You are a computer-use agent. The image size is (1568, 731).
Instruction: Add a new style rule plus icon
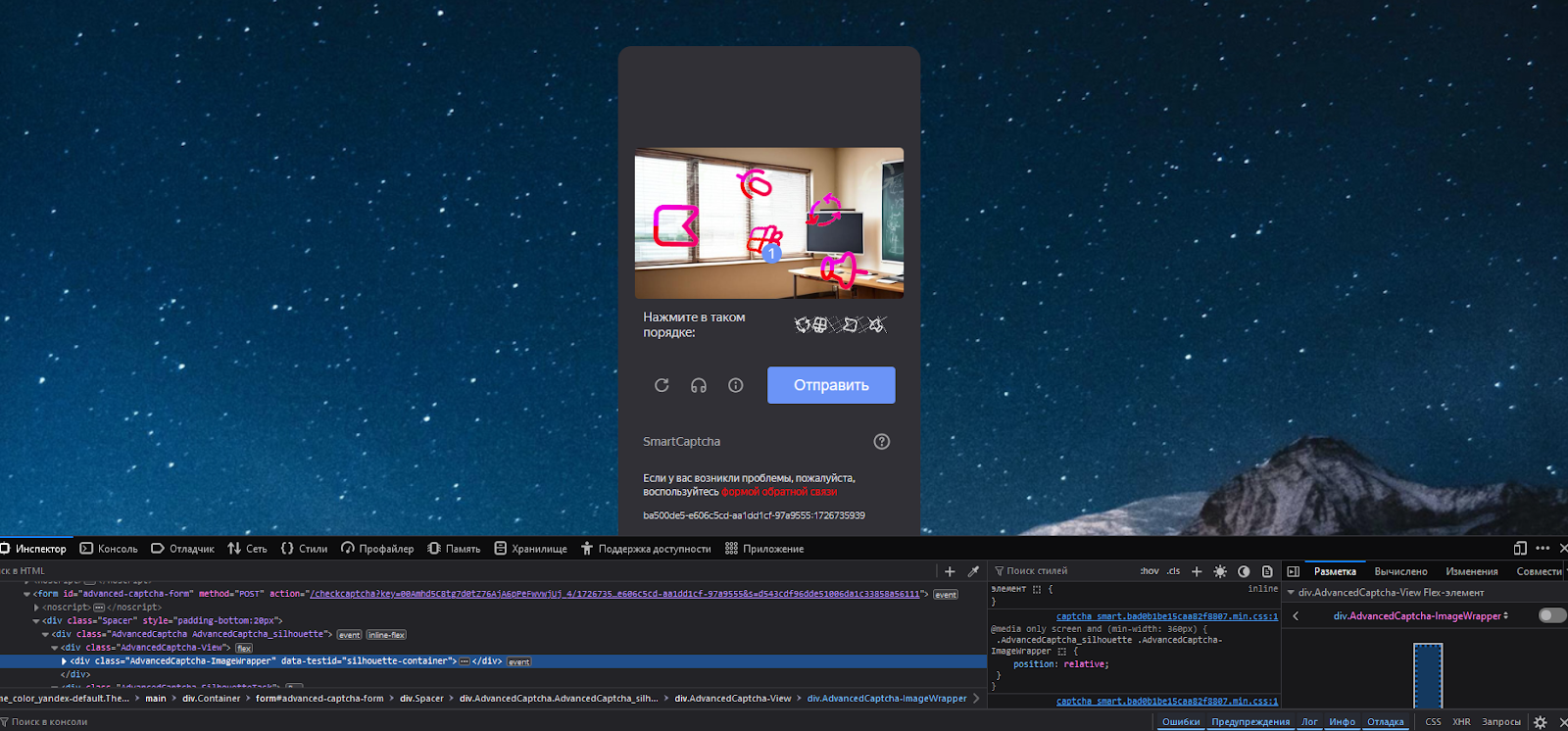pos(1197,571)
